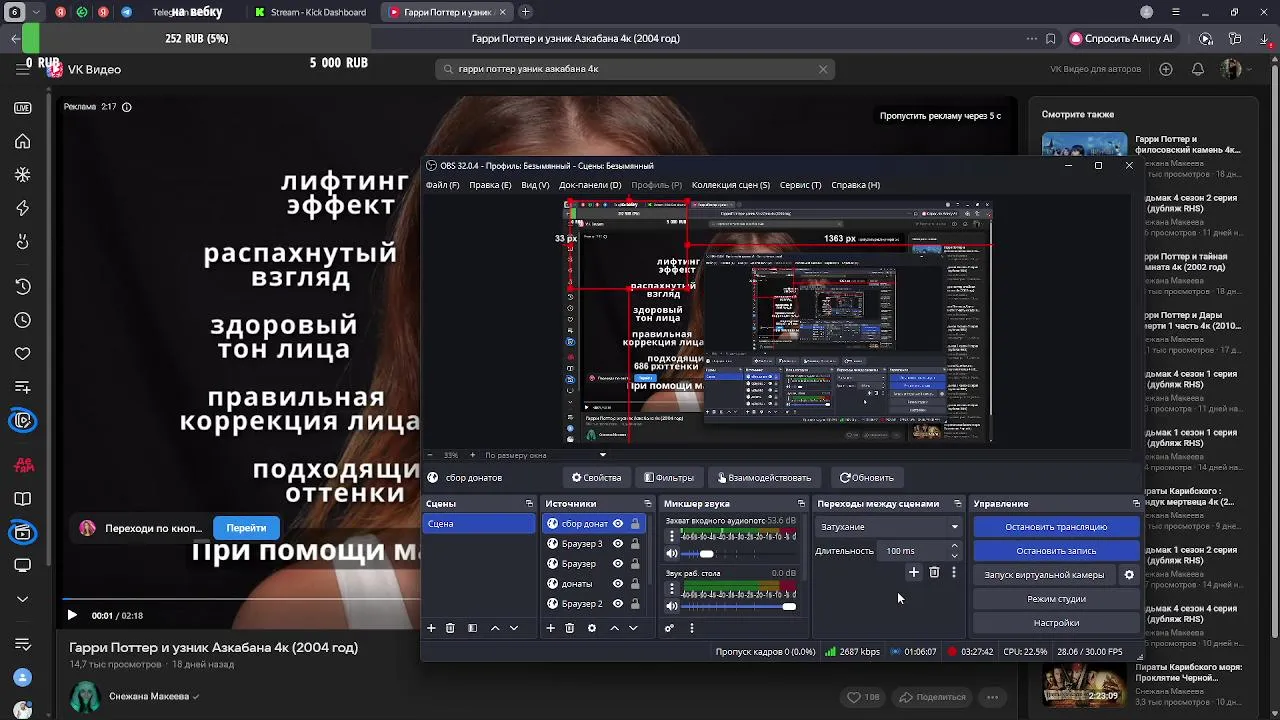The image size is (1280, 720).
Task: Toggle lock on донаты source
Action: coord(635,584)
